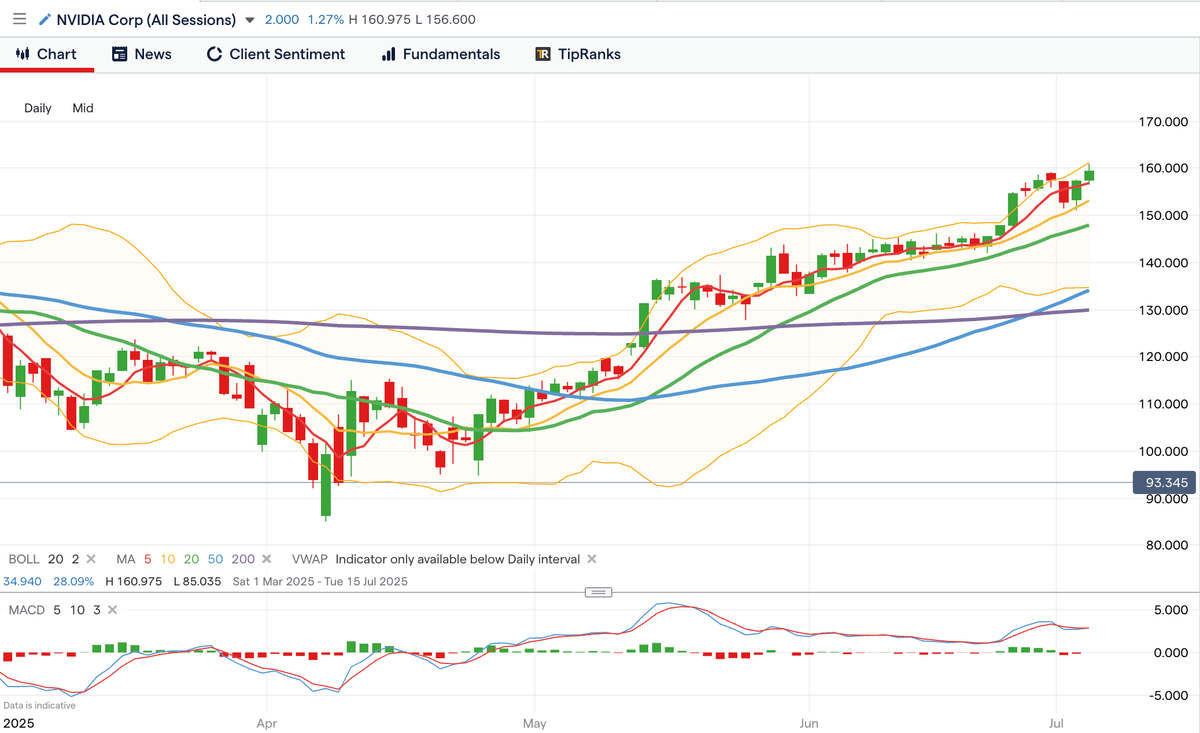Image resolution: width=1200 pixels, height=733 pixels.
Task: Click the 80.000 price axis label
Action: click(x=1166, y=546)
